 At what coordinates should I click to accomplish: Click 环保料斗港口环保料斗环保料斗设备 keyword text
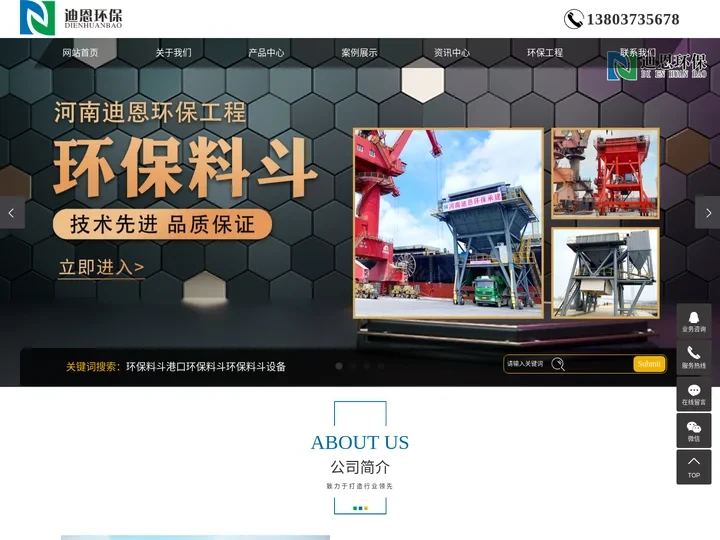point(206,366)
